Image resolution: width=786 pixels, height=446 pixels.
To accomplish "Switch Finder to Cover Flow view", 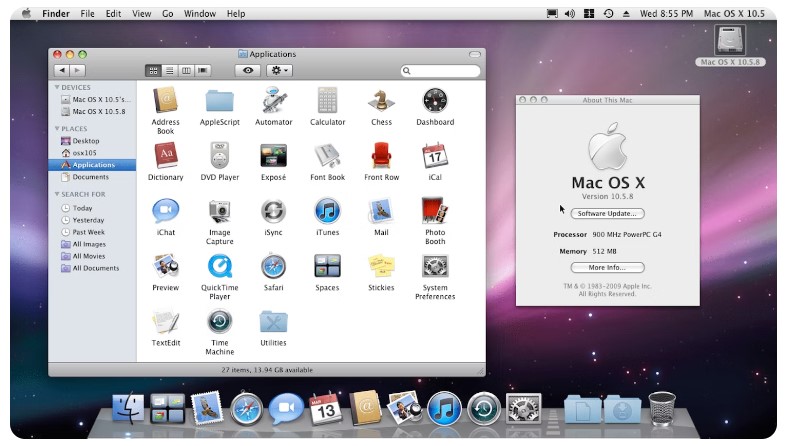I will [x=203, y=71].
